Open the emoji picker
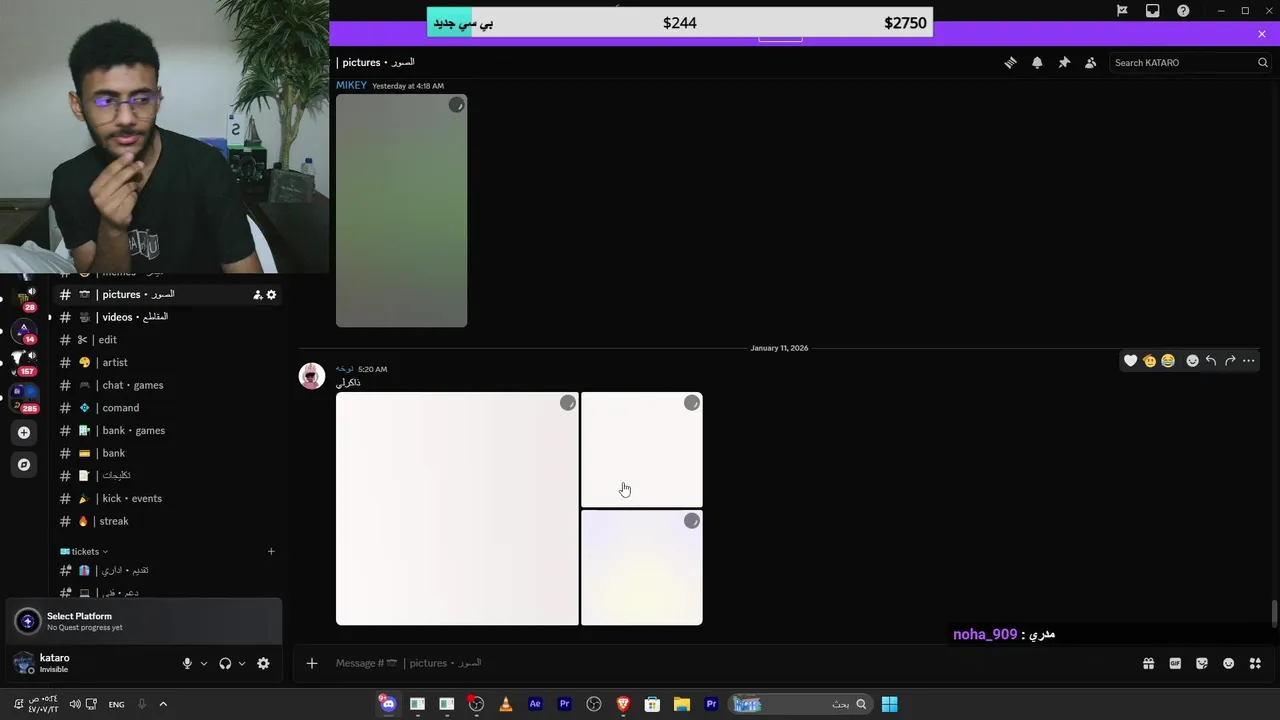Viewport: 1280px width, 720px height. pyautogui.click(x=1229, y=663)
